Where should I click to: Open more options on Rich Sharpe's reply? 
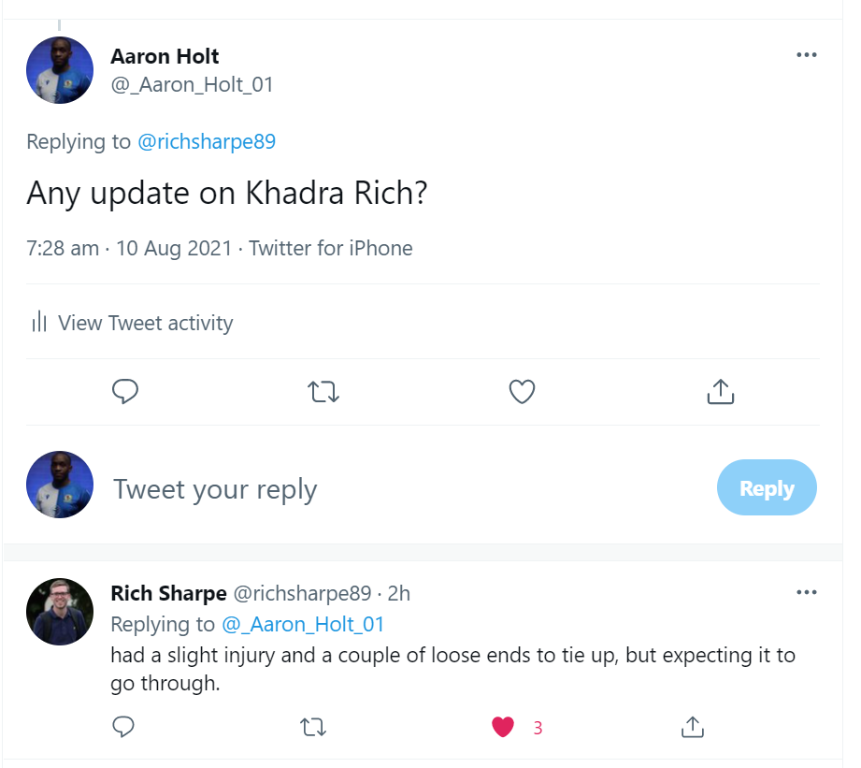pyautogui.click(x=806, y=592)
